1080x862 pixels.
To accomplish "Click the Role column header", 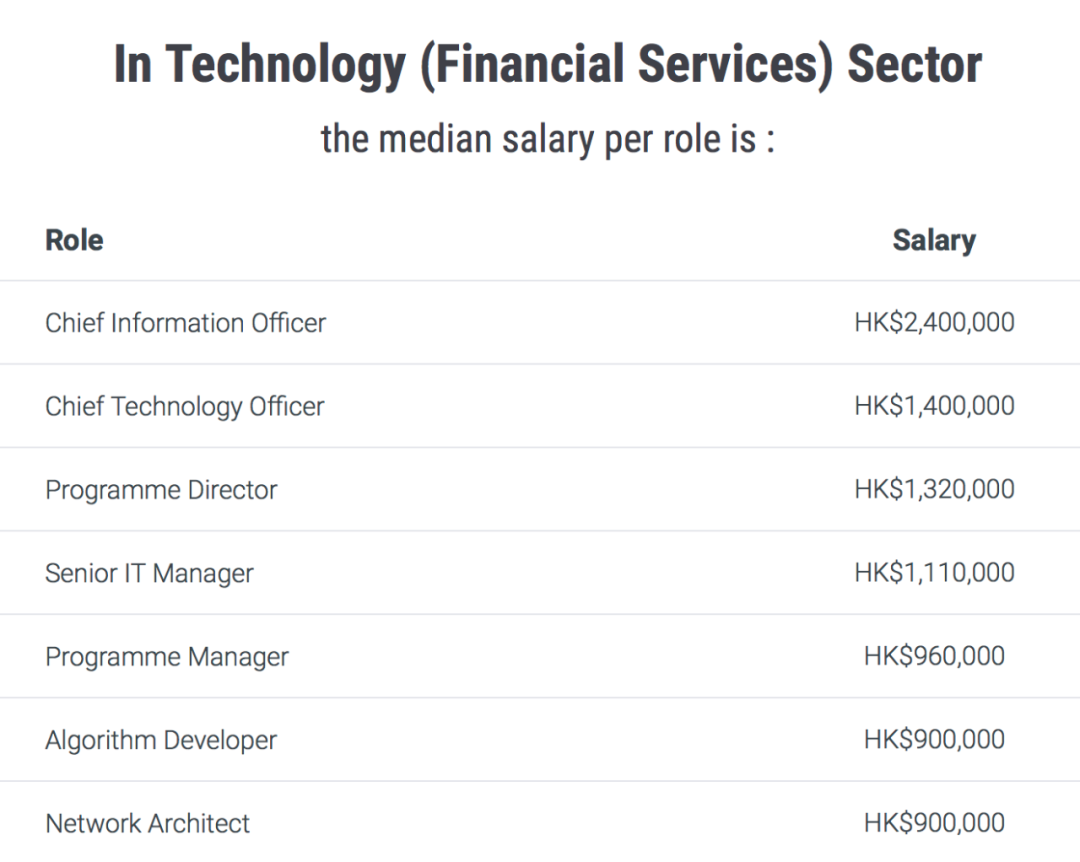I will coord(74,240).
